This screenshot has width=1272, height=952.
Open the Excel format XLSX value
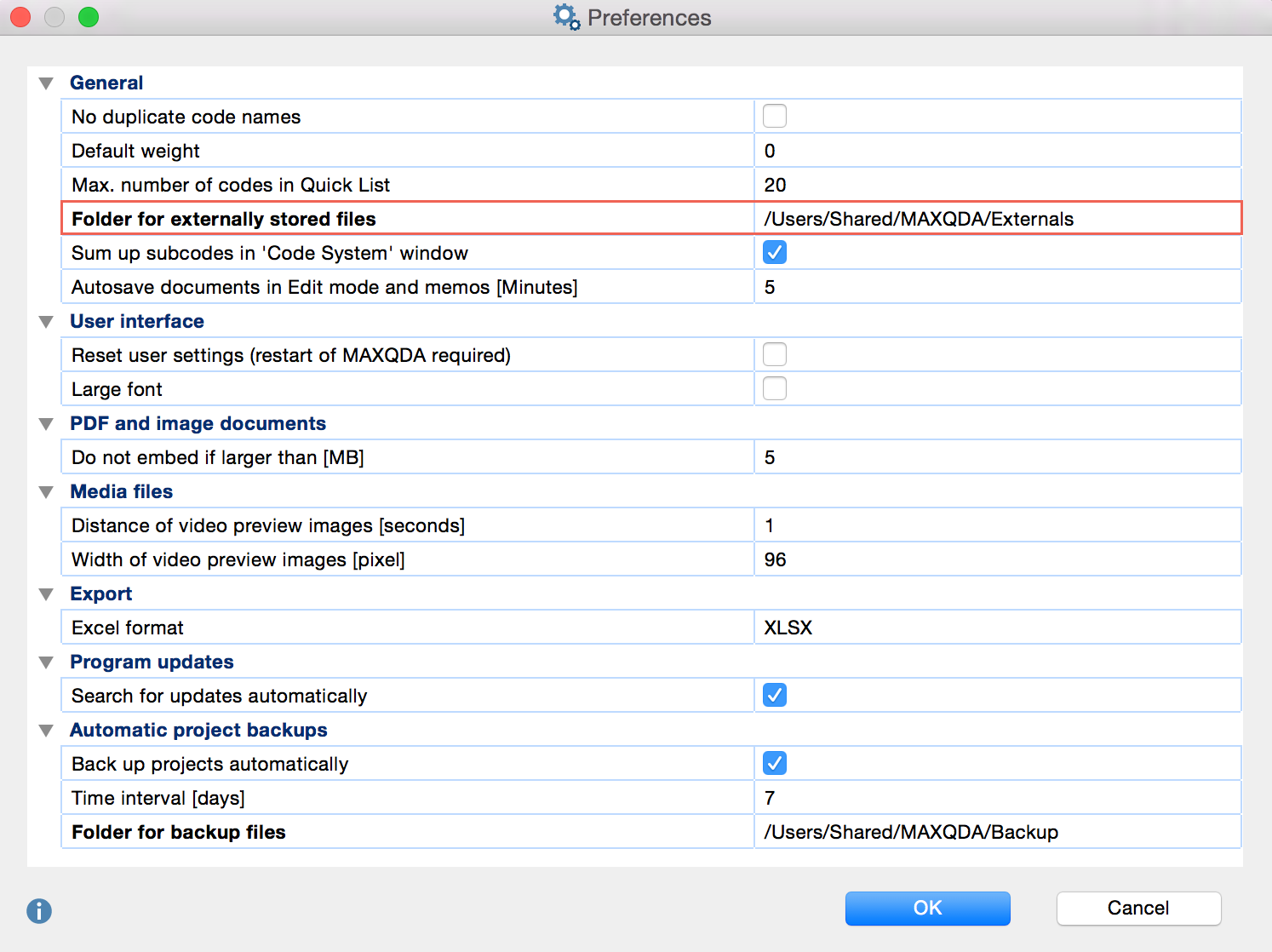(x=996, y=628)
